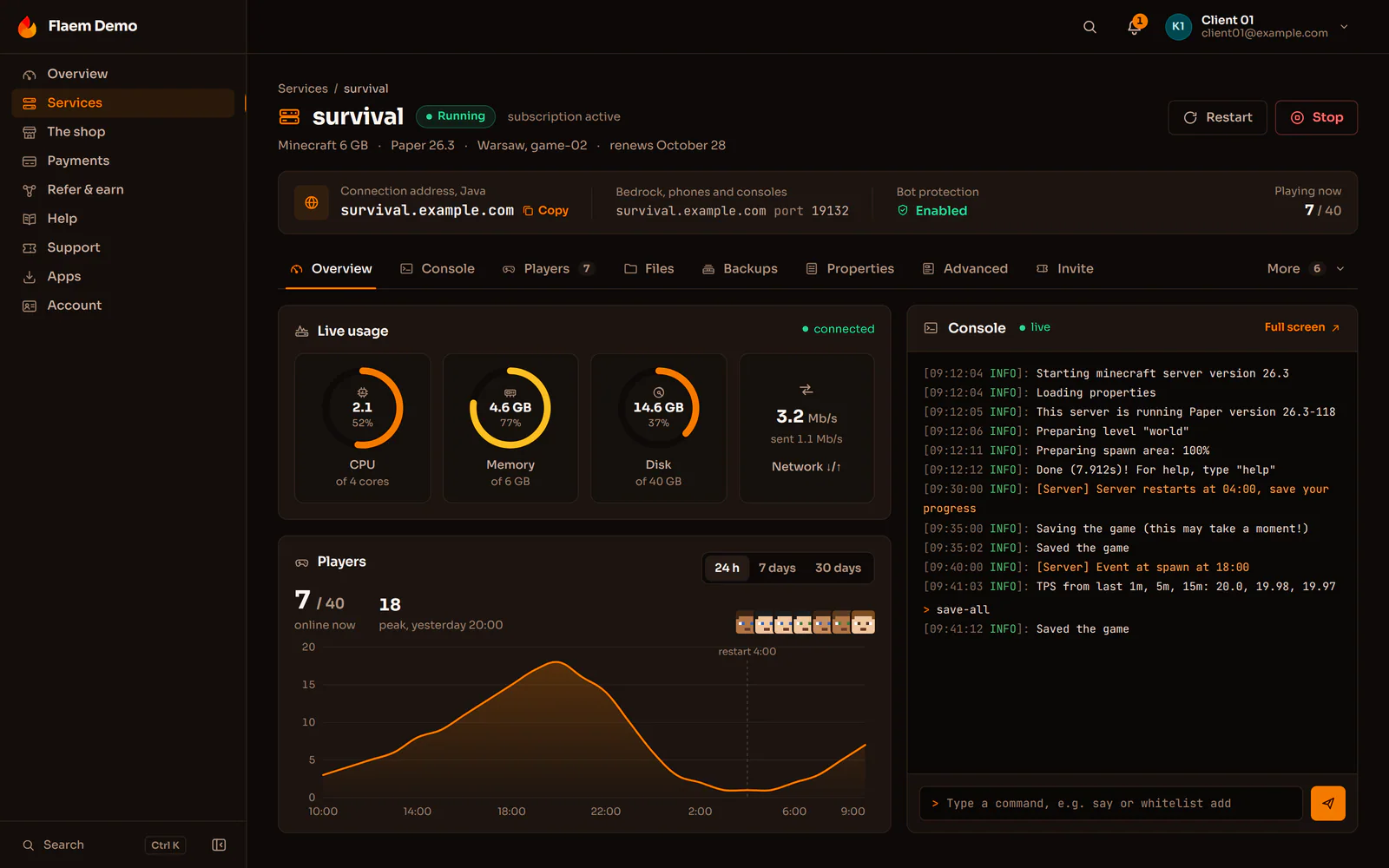The height and width of the screenshot is (868, 1389).
Task: Collapse sidebar with panel icon
Action: 219,845
